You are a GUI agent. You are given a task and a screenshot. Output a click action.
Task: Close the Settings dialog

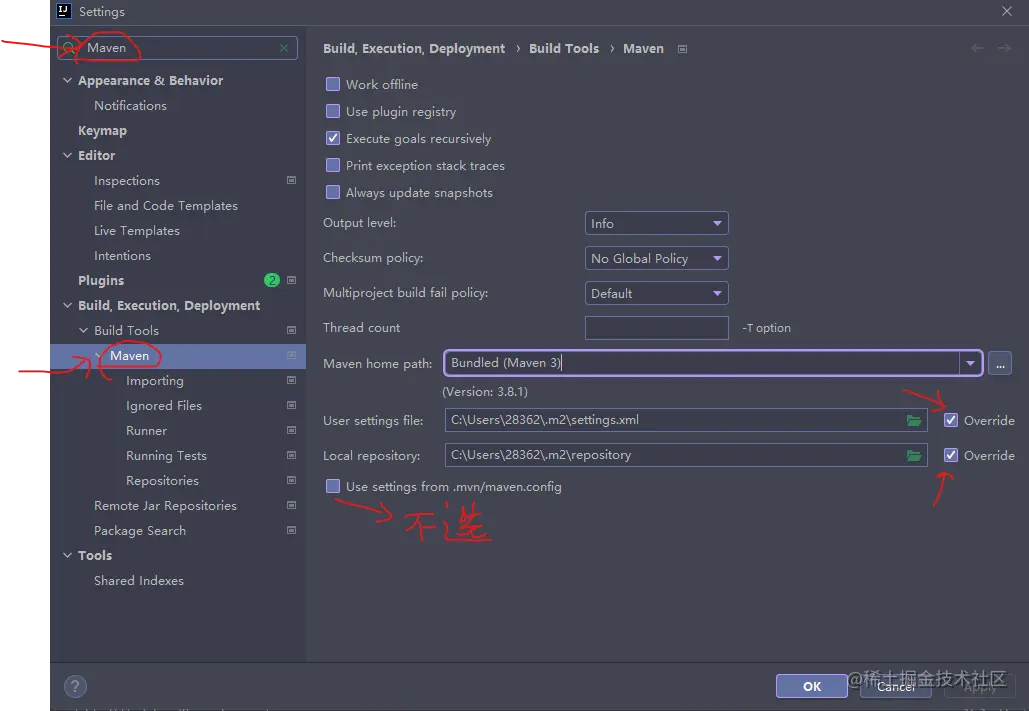[1007, 11]
